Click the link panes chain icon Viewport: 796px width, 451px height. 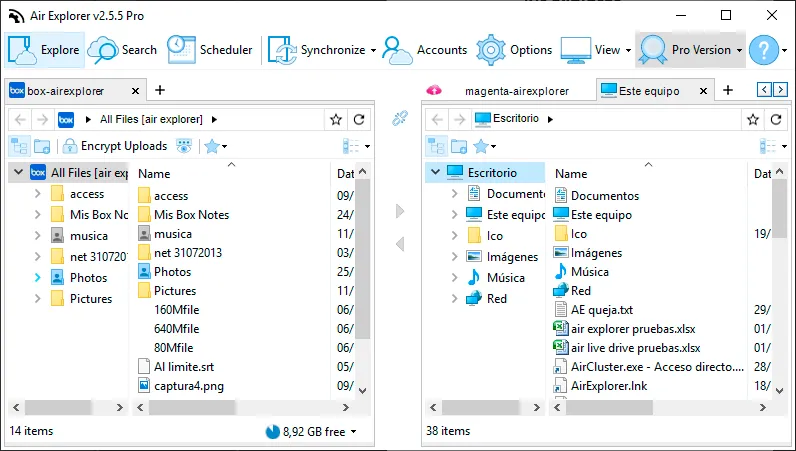400,119
